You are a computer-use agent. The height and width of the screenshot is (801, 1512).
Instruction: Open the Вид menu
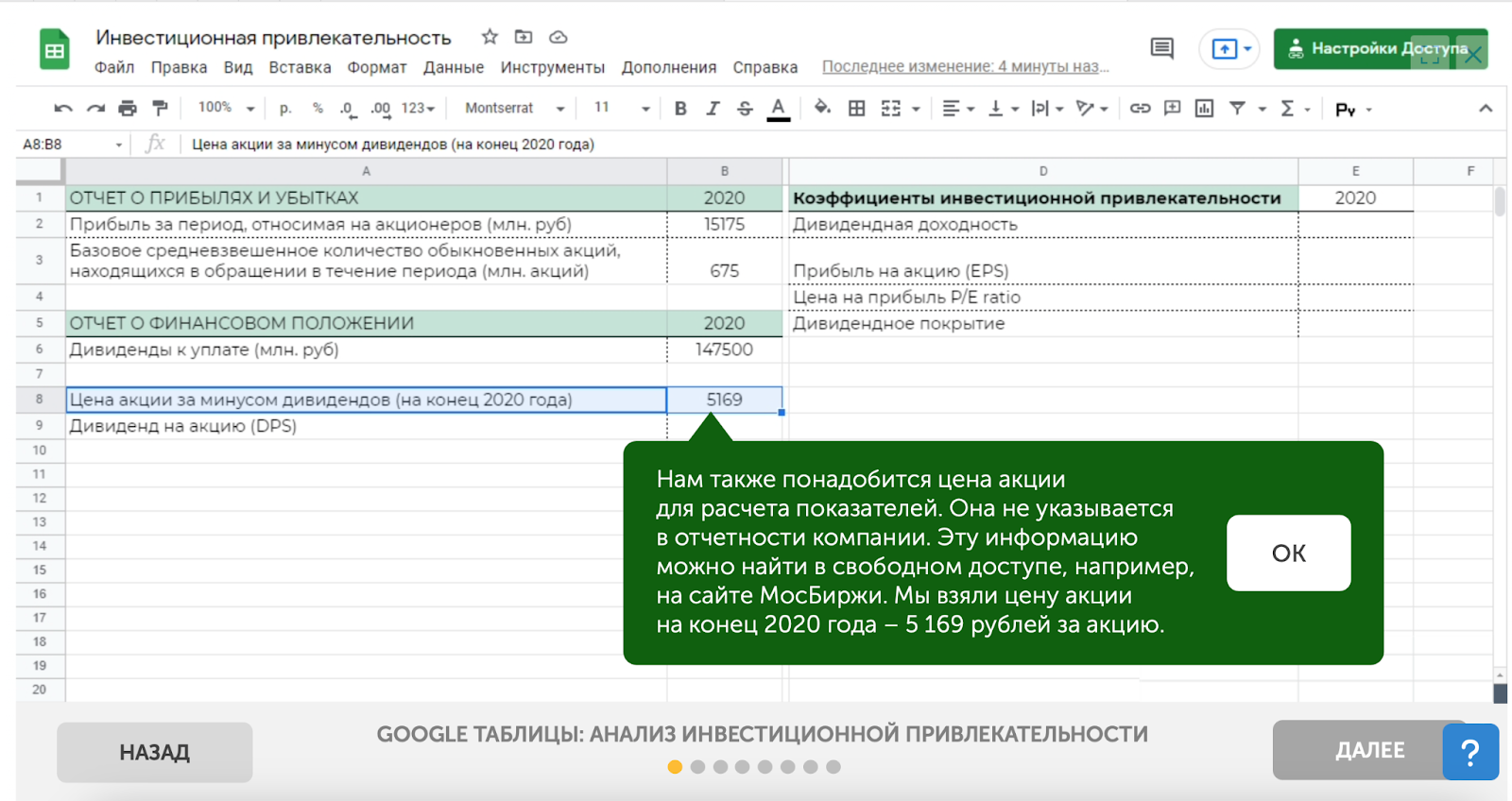click(238, 67)
